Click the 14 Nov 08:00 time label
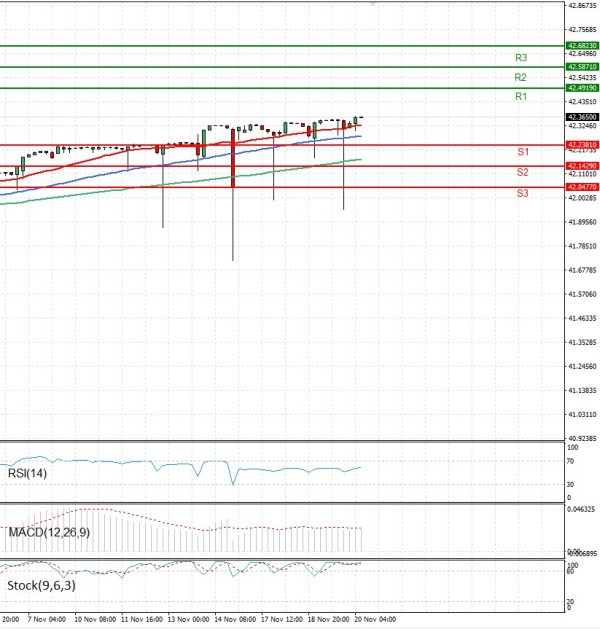600x629 pixels. 235,620
